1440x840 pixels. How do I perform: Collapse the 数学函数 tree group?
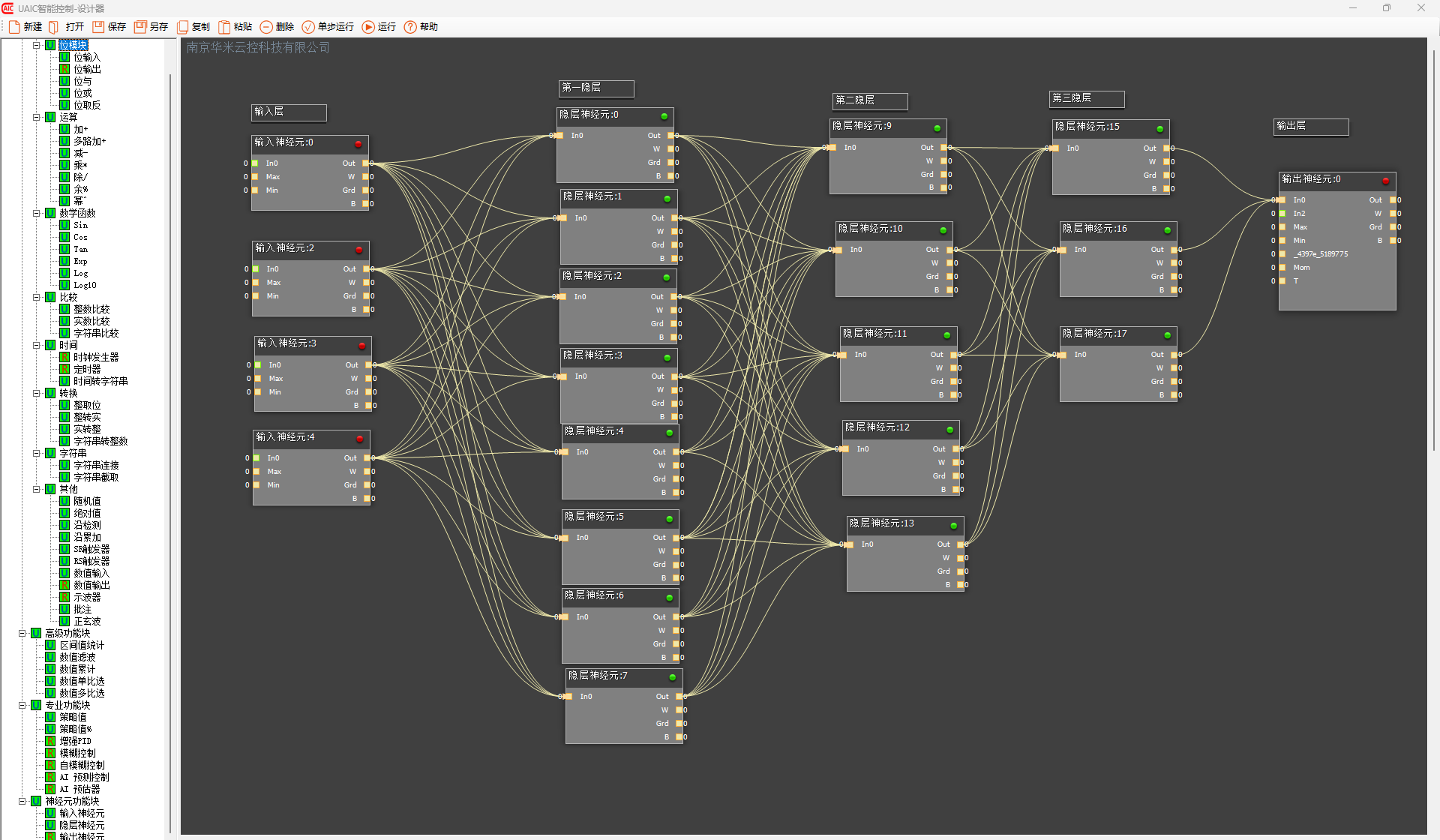tap(36, 213)
